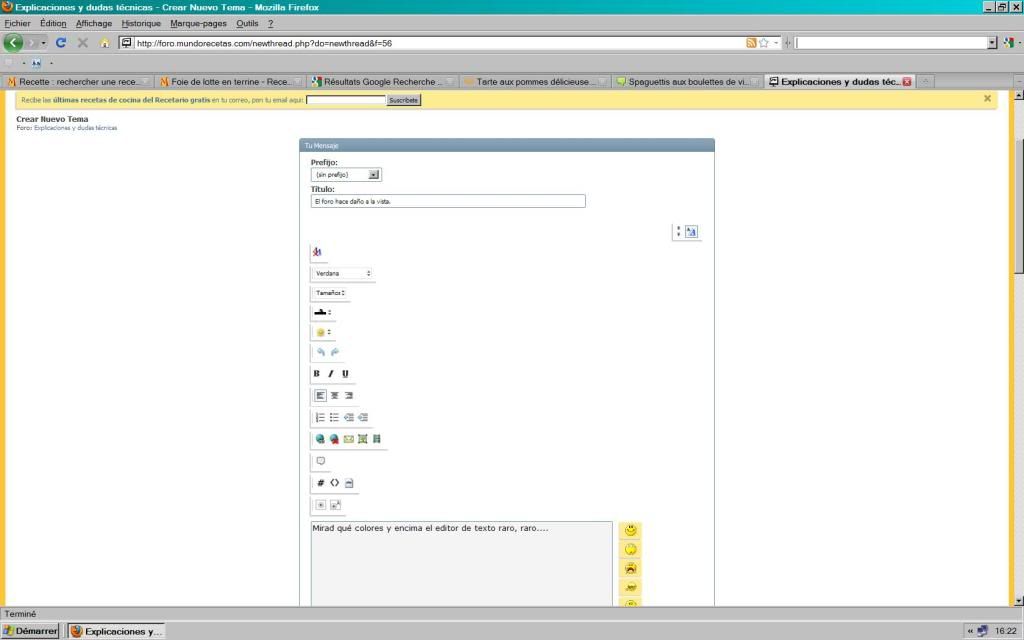Switch editor mode with the A/A icon
The width and height of the screenshot is (1024, 640).
click(691, 232)
